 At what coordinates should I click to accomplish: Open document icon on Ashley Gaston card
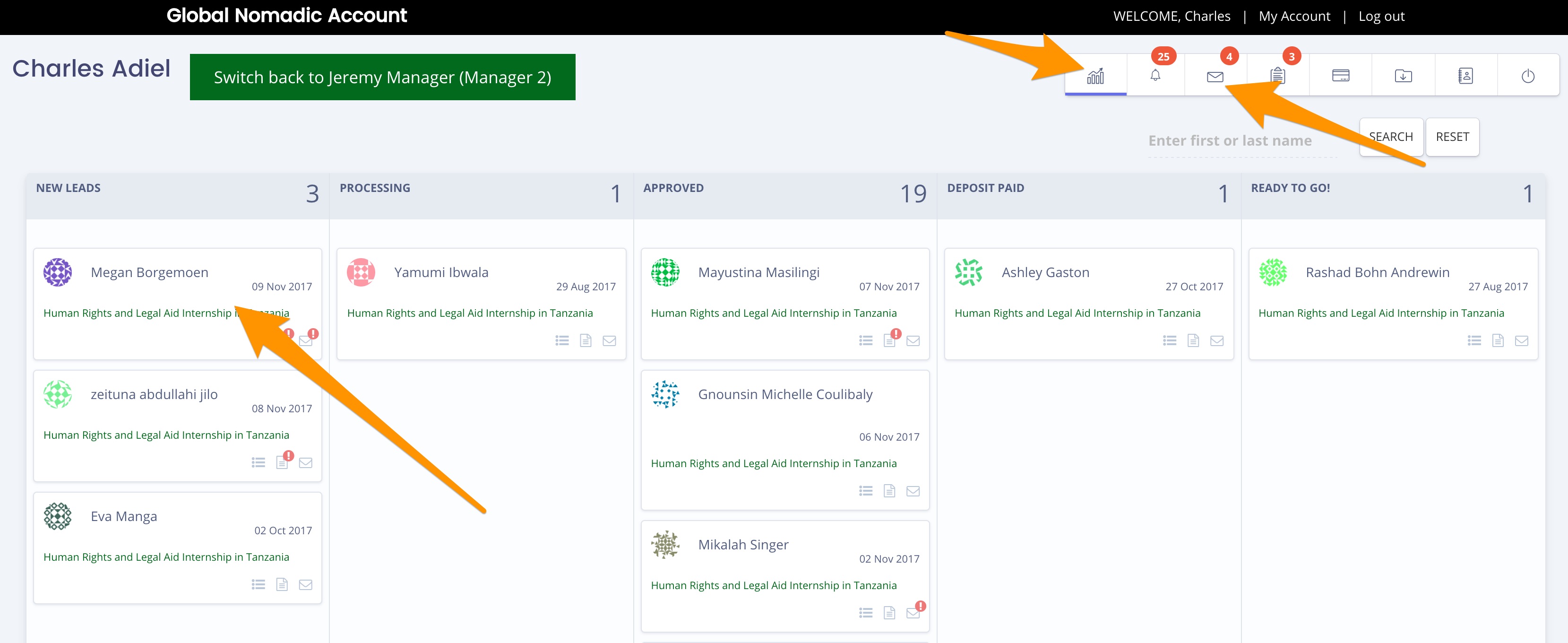1193,341
